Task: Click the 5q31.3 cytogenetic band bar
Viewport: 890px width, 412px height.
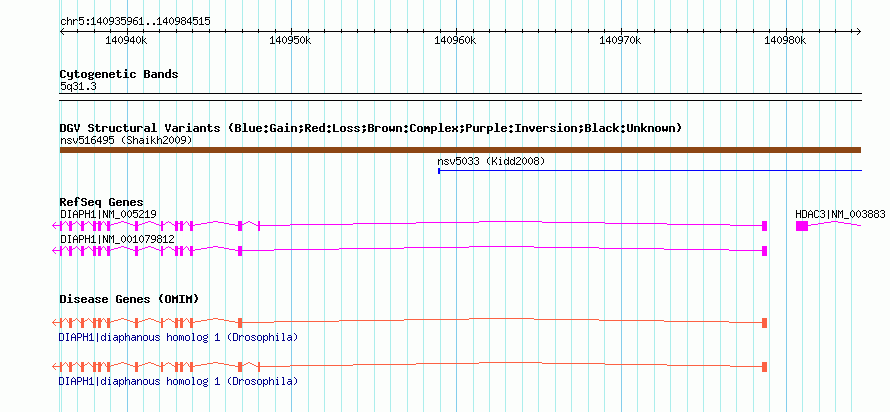Action: click(x=460, y=97)
